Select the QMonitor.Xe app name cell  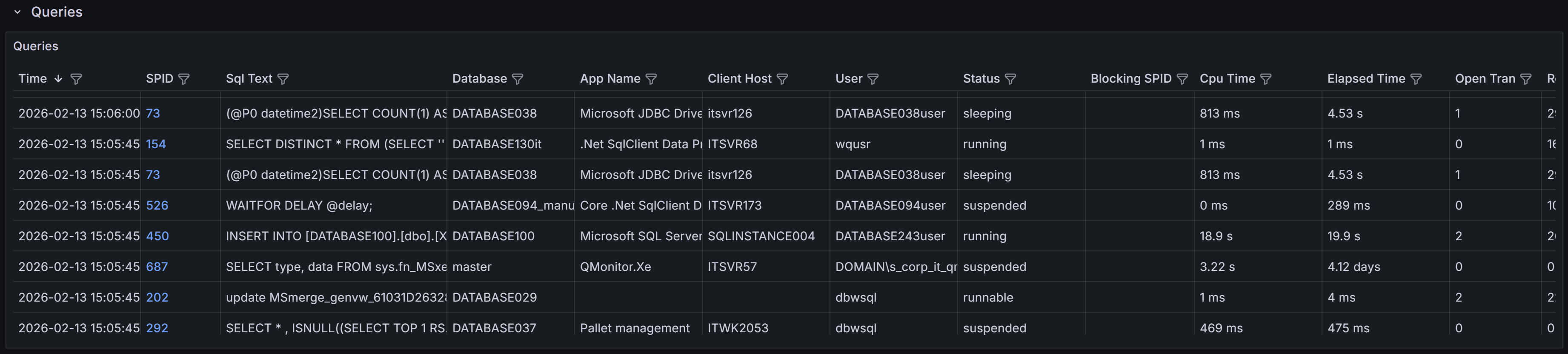638,267
